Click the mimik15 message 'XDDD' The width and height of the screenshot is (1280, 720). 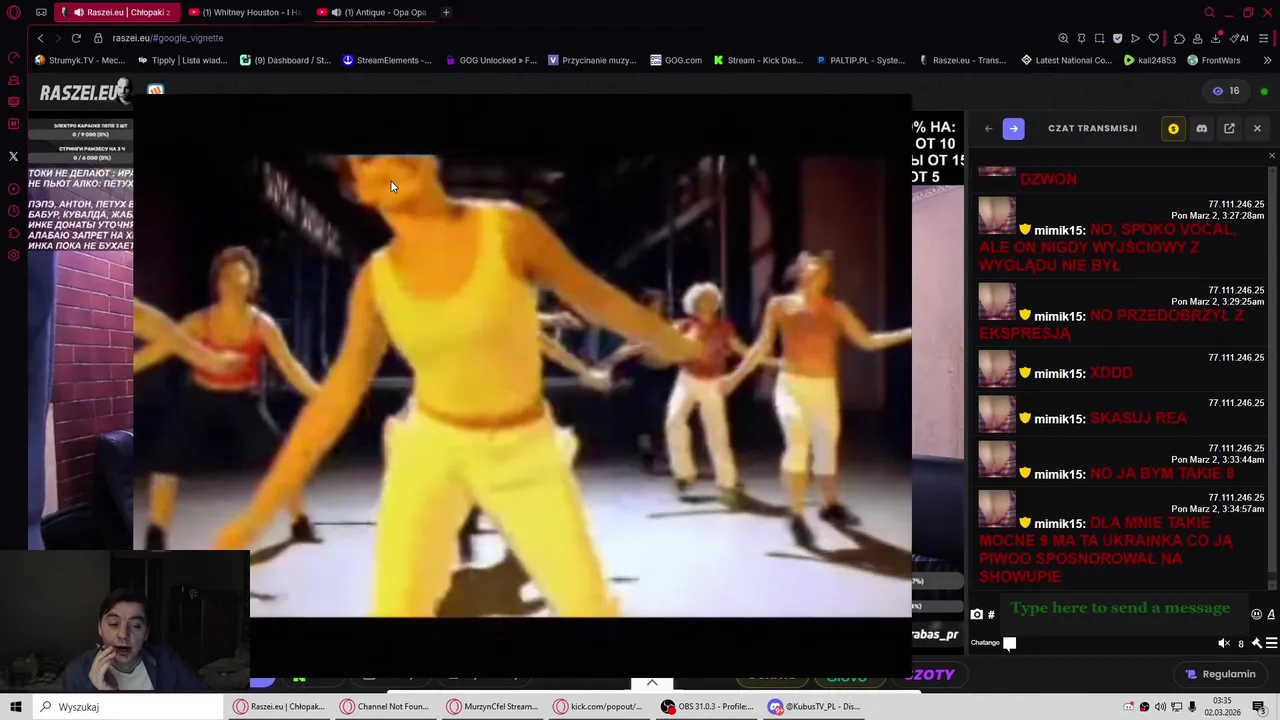[1111, 373]
